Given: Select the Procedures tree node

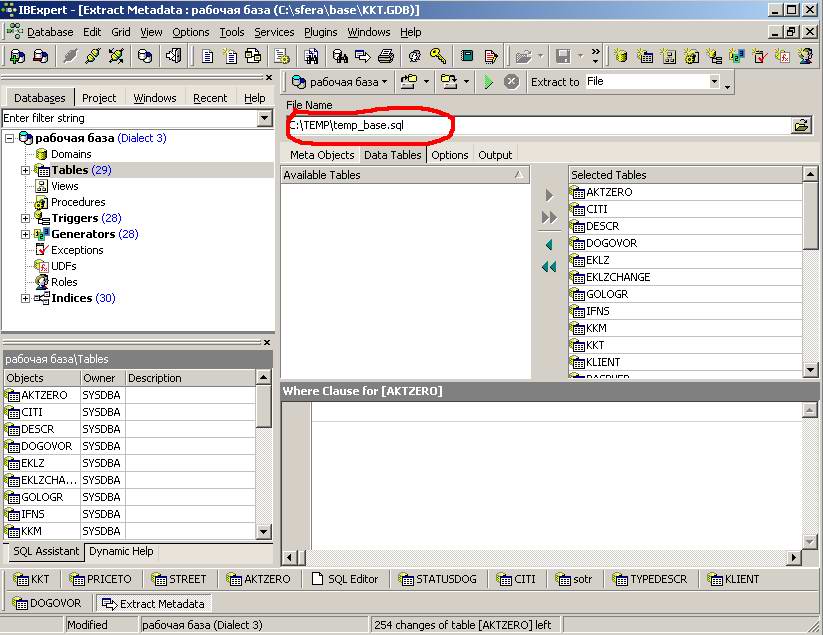Looking at the screenshot, I should (x=78, y=202).
